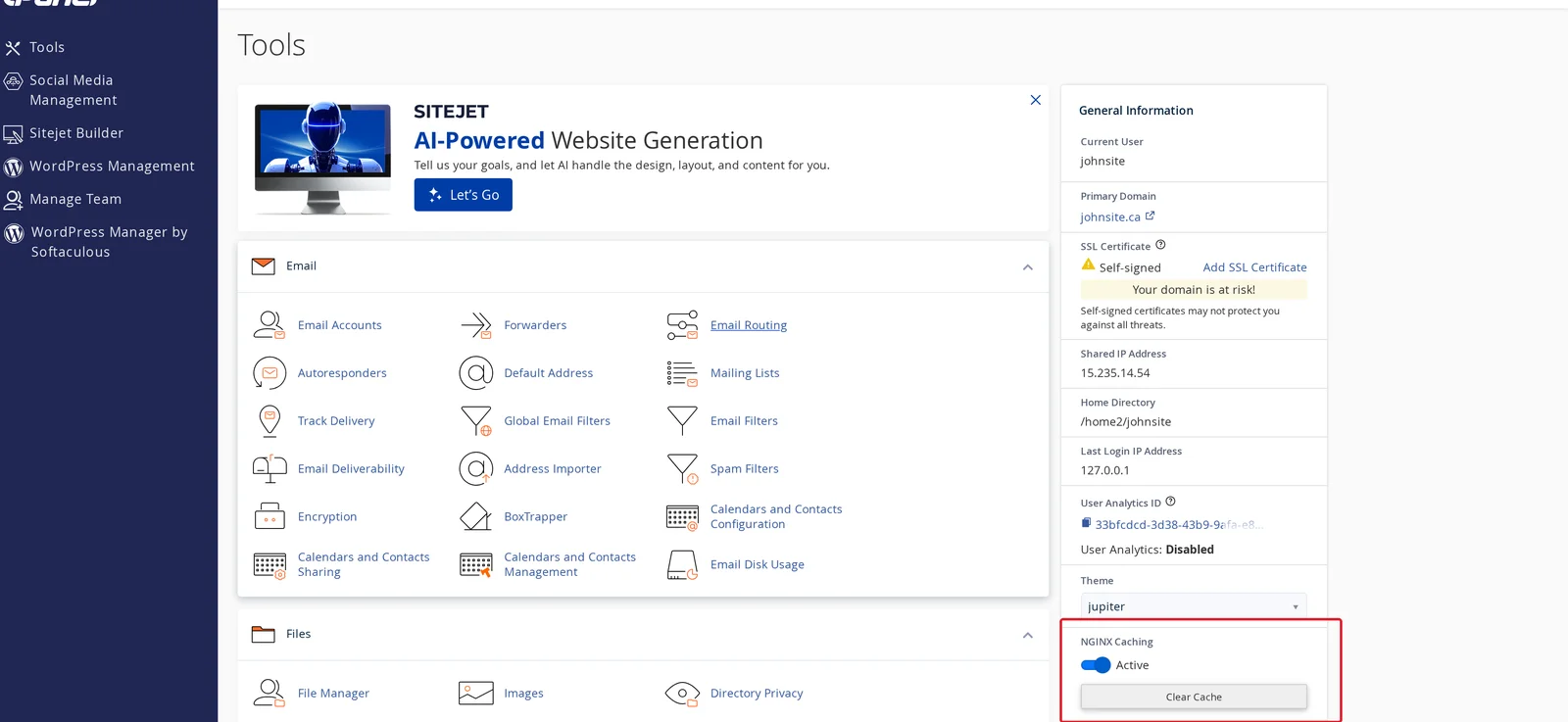The width and height of the screenshot is (1568, 722).
Task: Open the Email Deliverability link
Action: tap(351, 469)
